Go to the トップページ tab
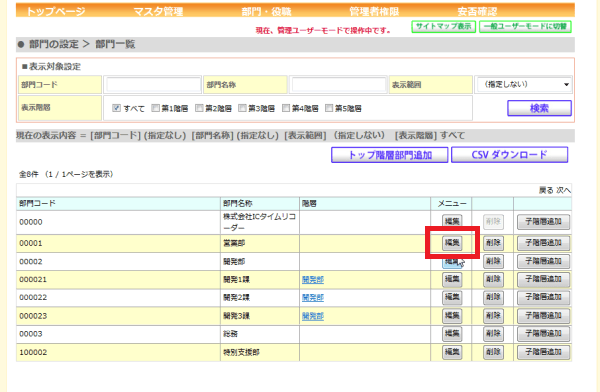Screen dimensions: 600x392 [55, 11]
